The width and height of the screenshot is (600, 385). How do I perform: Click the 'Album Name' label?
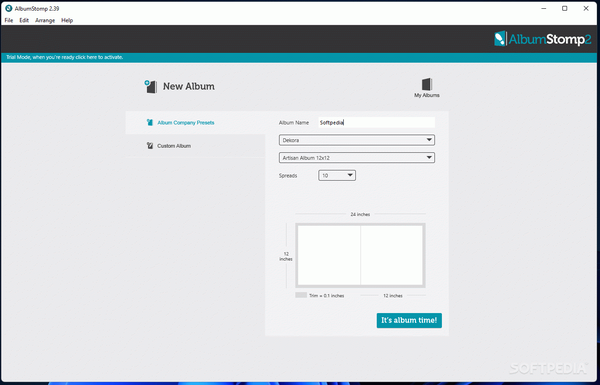coord(293,123)
